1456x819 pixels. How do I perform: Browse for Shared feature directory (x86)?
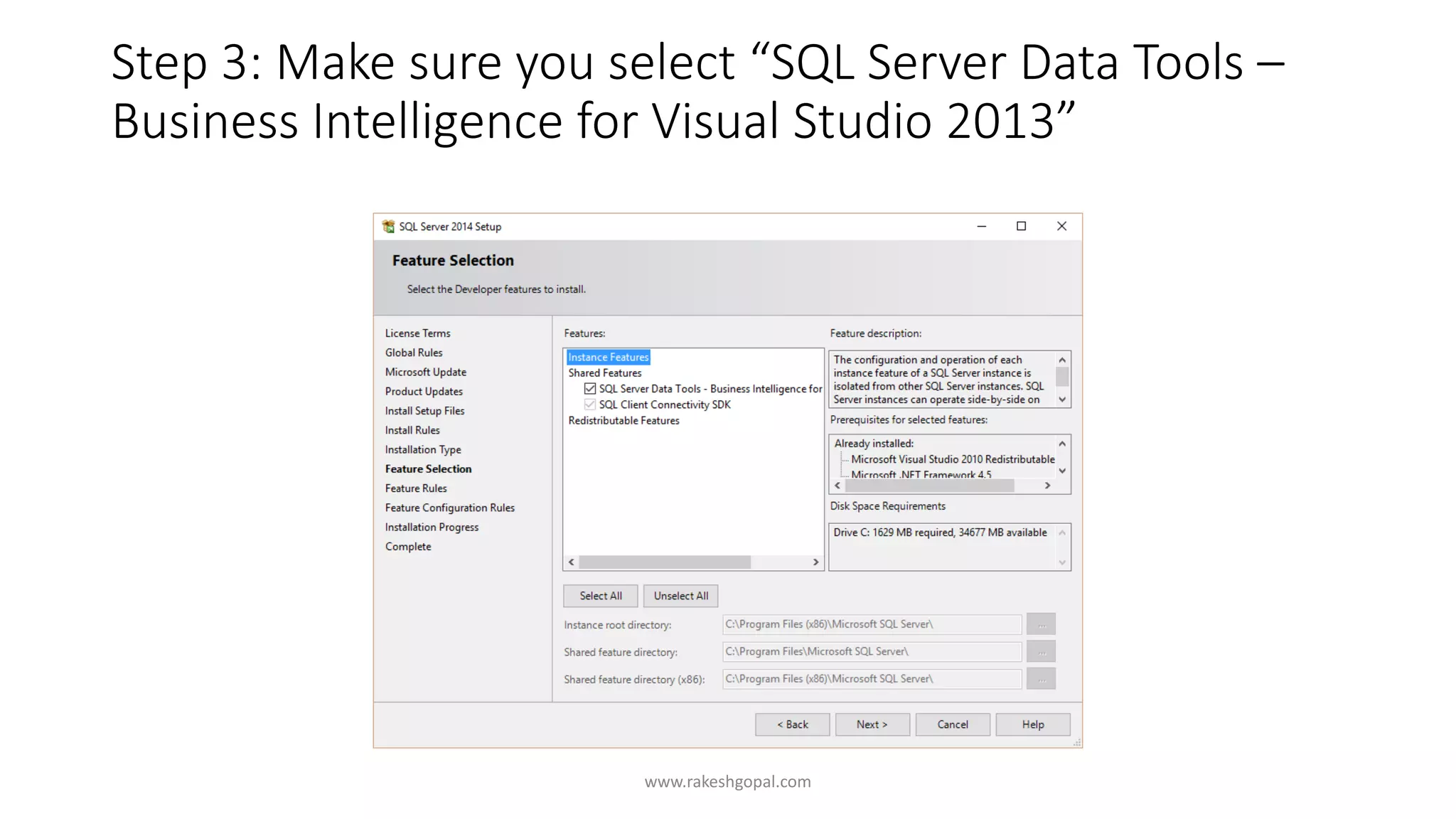(x=1041, y=679)
